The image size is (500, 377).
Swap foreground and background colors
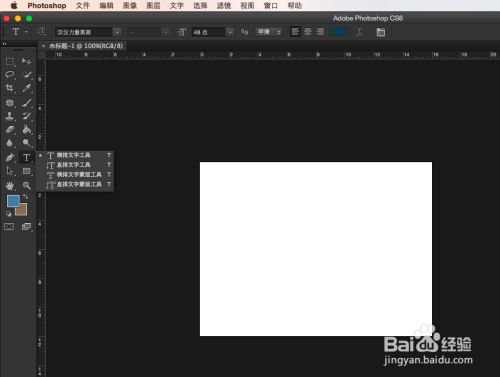coord(25,197)
